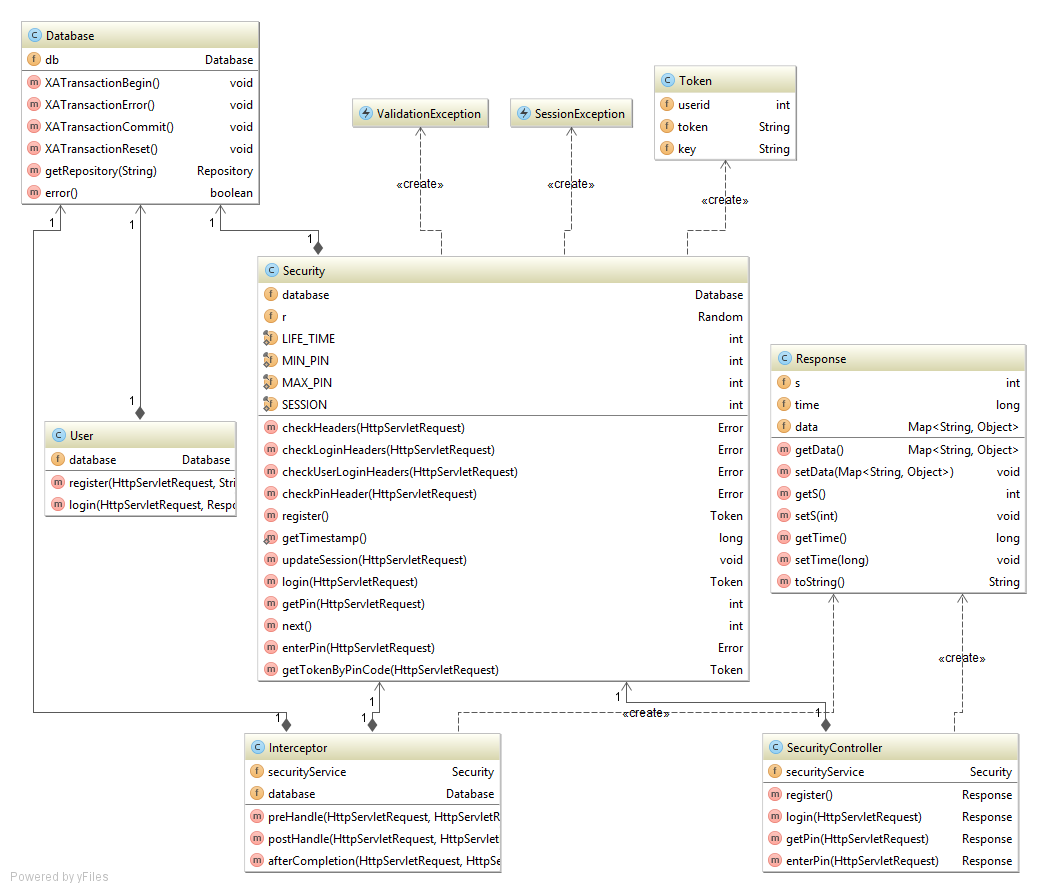Viewport: 1047px width, 893px height.
Task: Select the preHandle method in Interceptor
Action: click(x=382, y=817)
